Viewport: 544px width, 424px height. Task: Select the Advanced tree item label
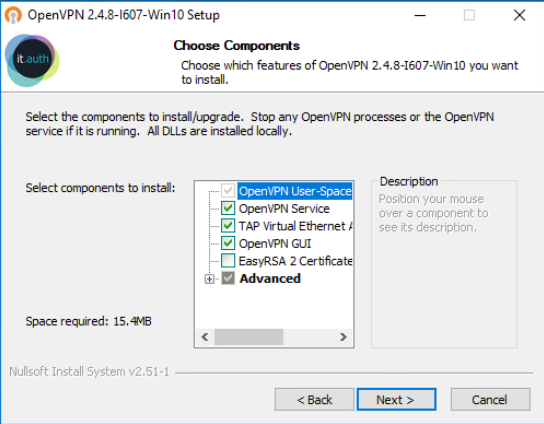pos(270,278)
